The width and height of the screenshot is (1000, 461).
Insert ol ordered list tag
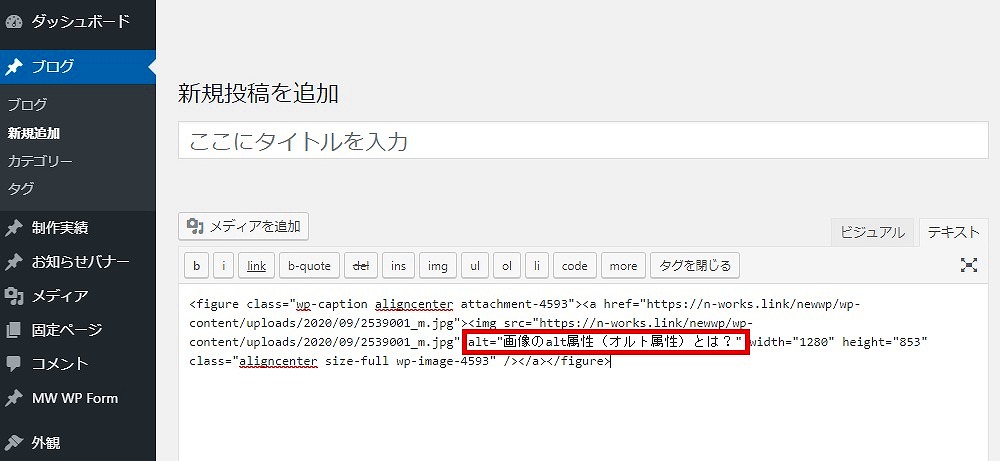coord(507,266)
